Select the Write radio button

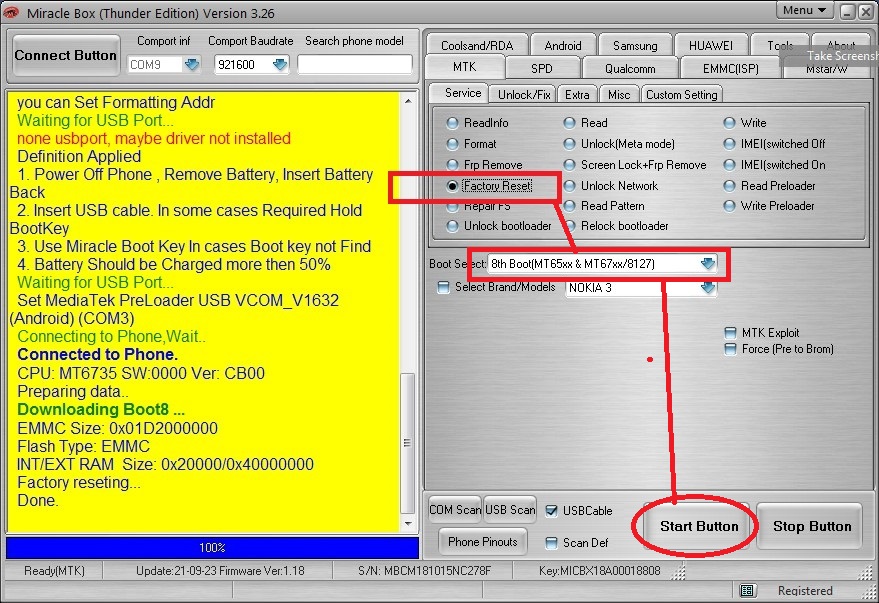pos(729,123)
